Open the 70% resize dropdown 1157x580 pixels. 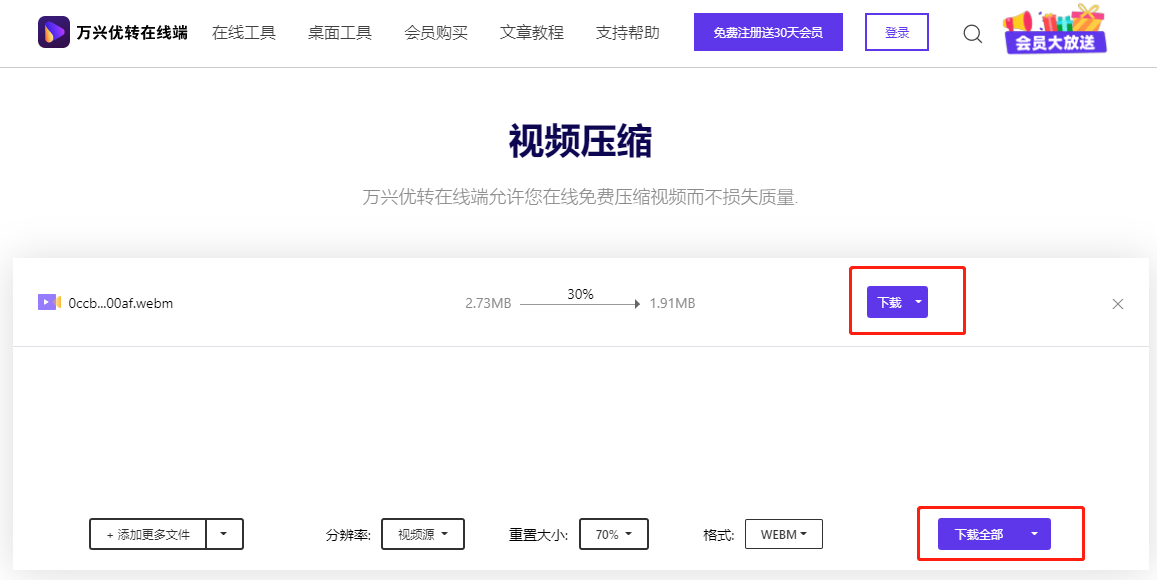point(613,534)
